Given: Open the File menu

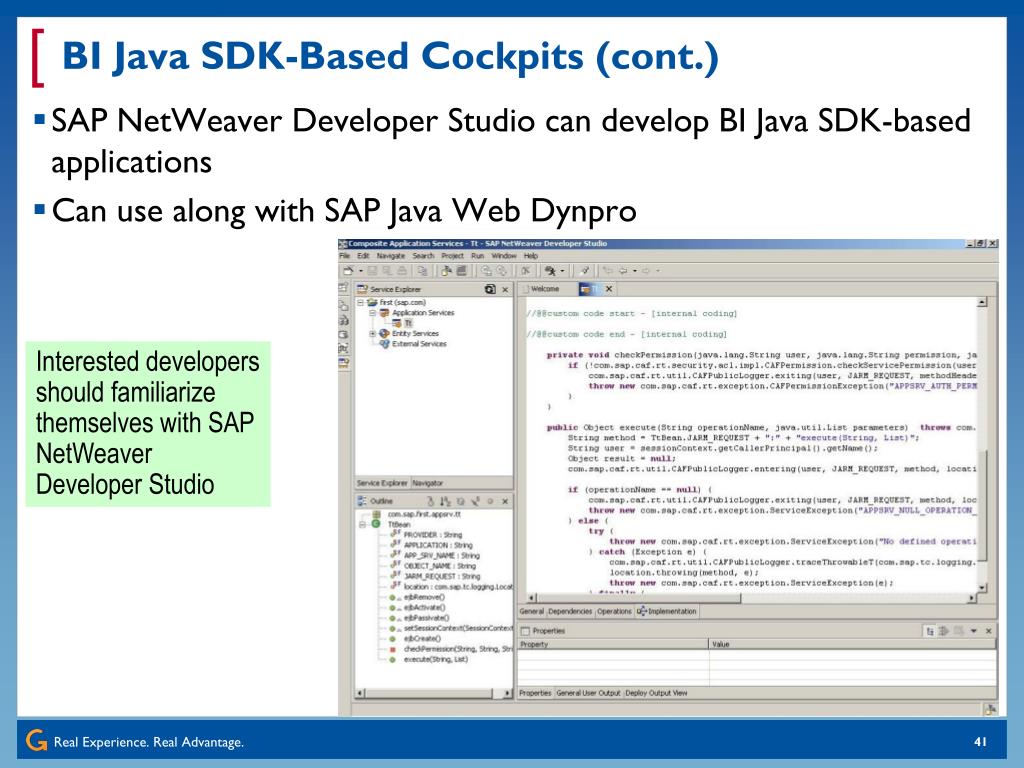Looking at the screenshot, I should [x=345, y=256].
